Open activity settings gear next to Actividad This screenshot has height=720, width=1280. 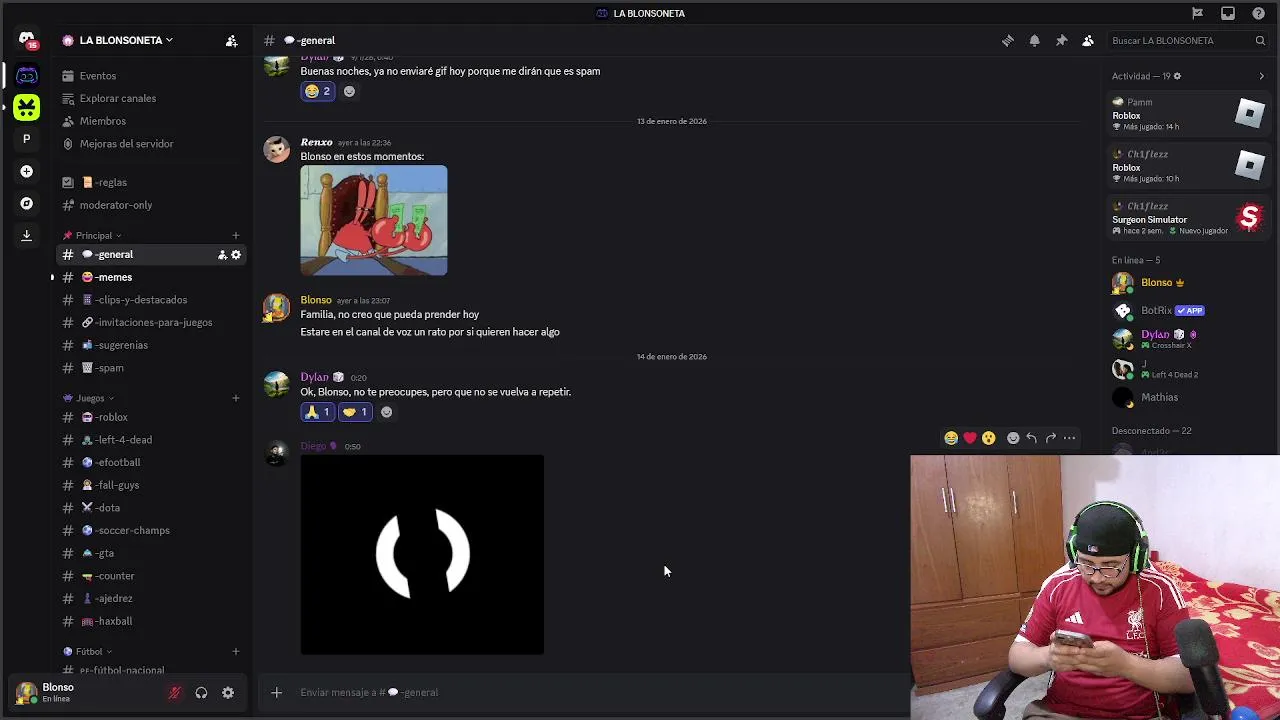pyautogui.click(x=1177, y=76)
